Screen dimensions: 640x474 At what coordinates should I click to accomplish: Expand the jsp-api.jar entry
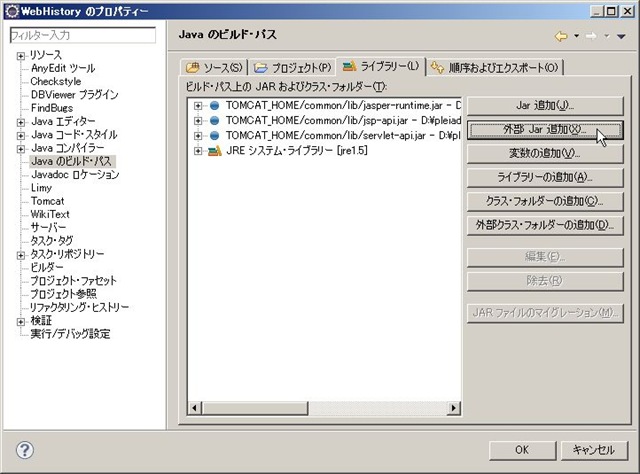point(198,121)
